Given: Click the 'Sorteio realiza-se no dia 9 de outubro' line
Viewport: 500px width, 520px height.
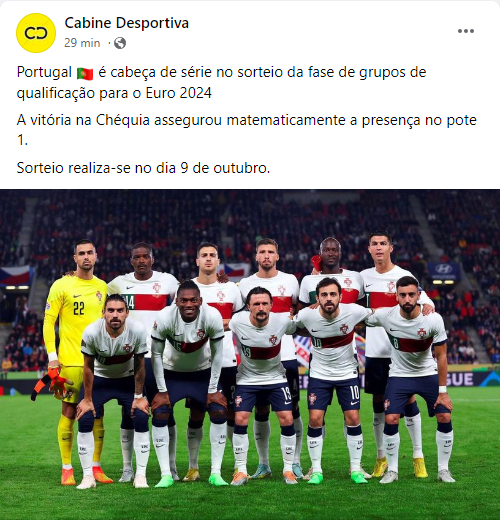Looking at the screenshot, I should click(x=143, y=168).
